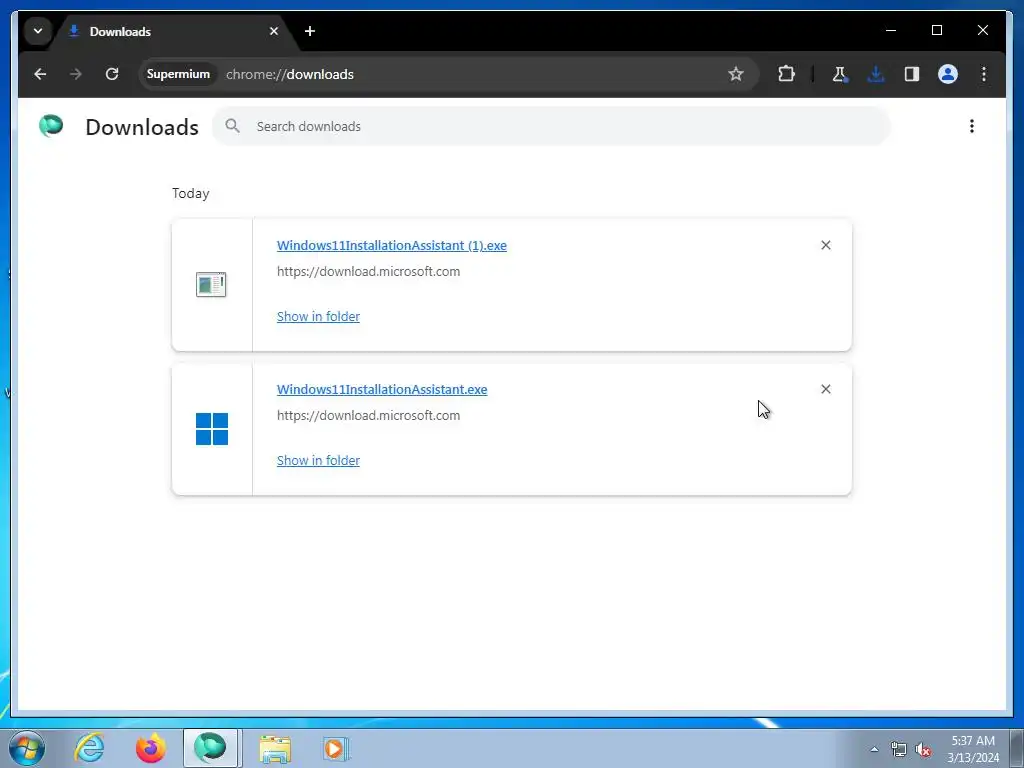Reload the downloads page

click(x=112, y=74)
